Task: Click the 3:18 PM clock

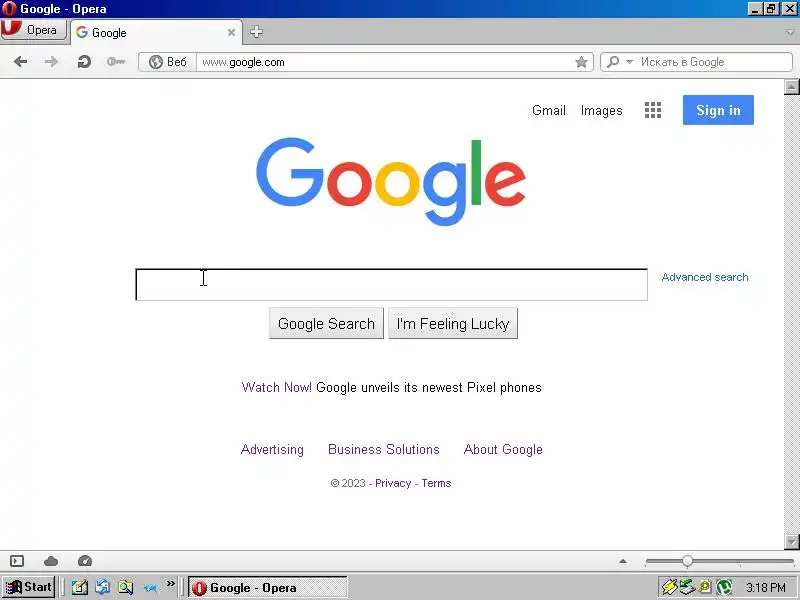Action: [x=765, y=588]
